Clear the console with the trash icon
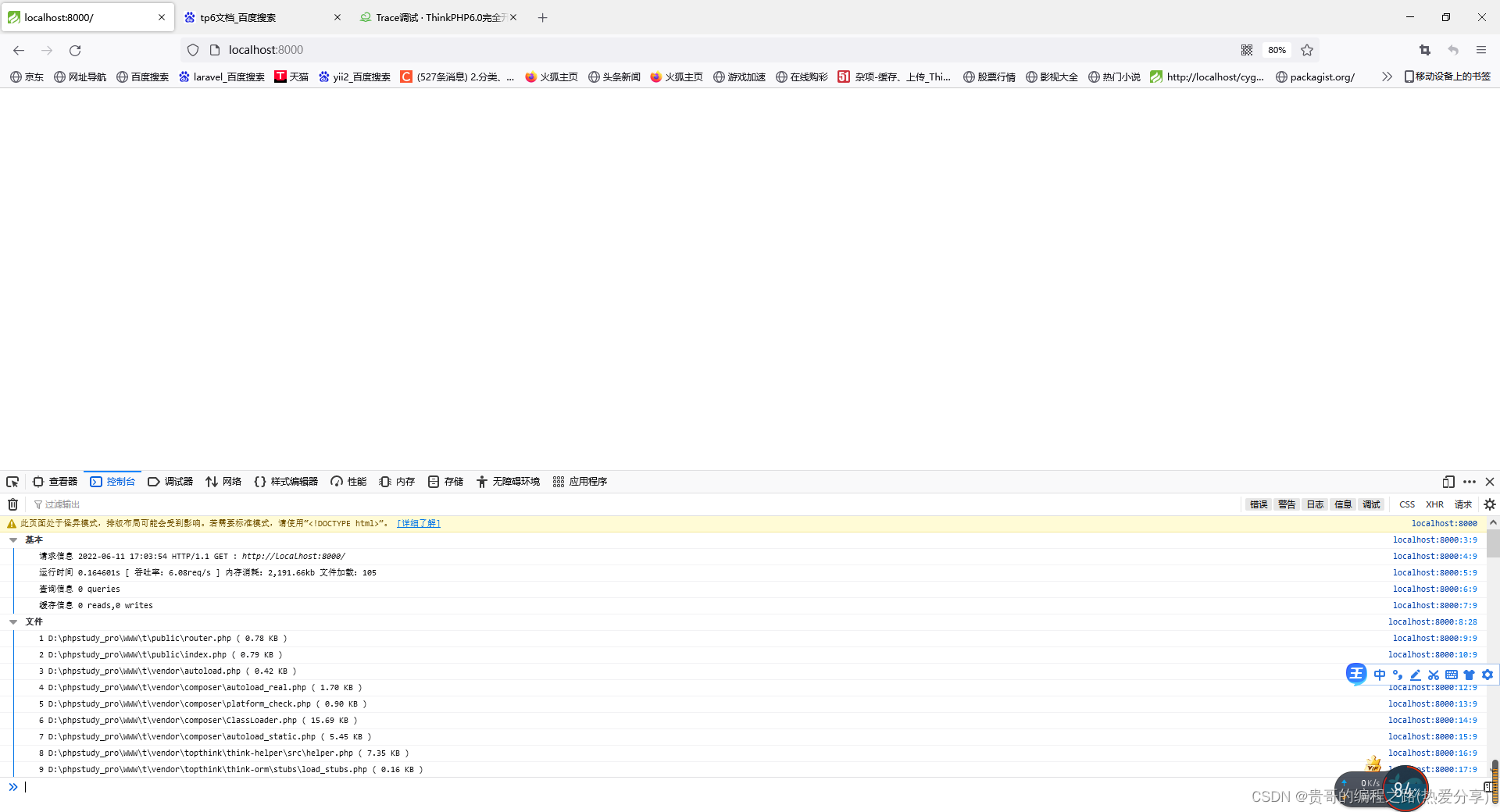Image resolution: width=1500 pixels, height=812 pixels. 12,504
